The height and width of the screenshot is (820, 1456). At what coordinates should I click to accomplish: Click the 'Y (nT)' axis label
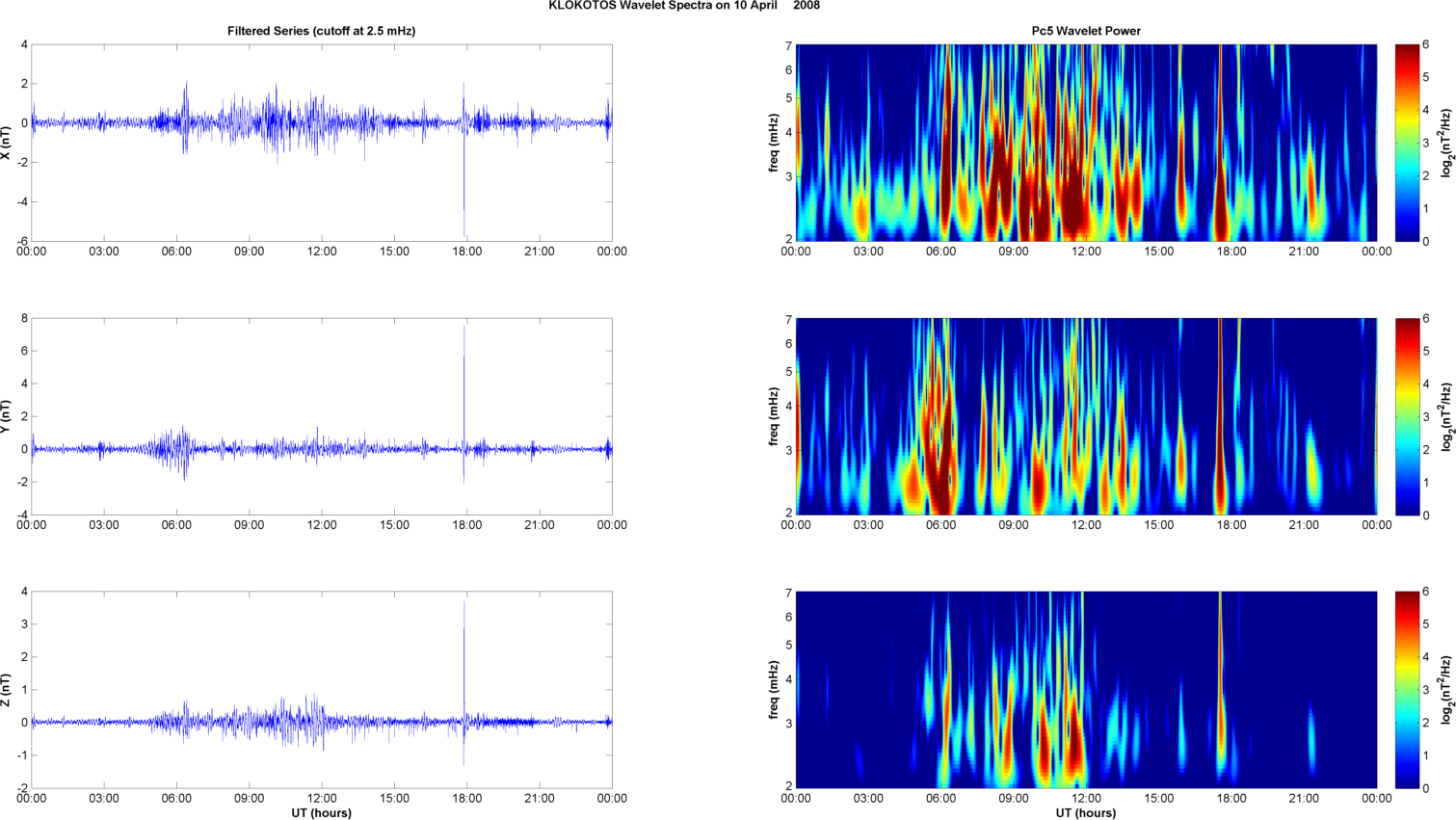pyautogui.click(x=7, y=416)
